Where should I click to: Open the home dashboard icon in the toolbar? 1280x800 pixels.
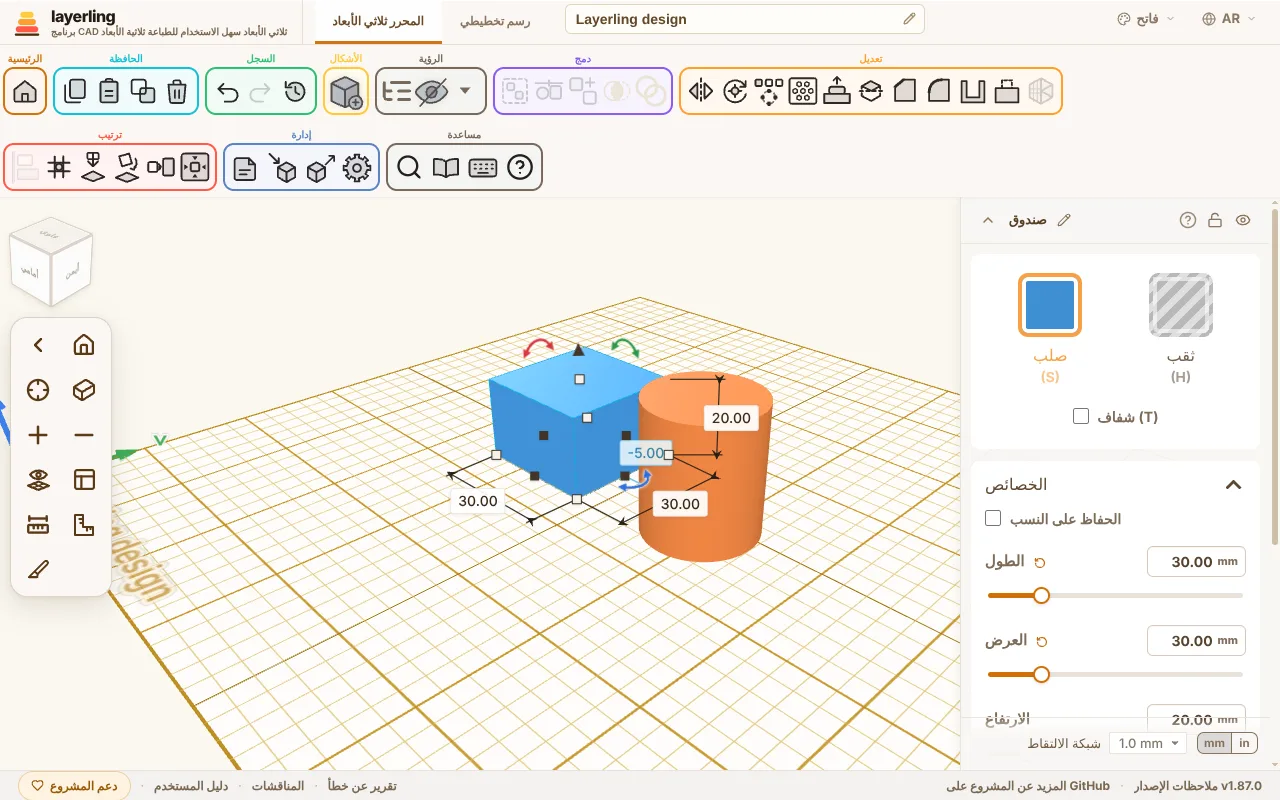pos(25,91)
